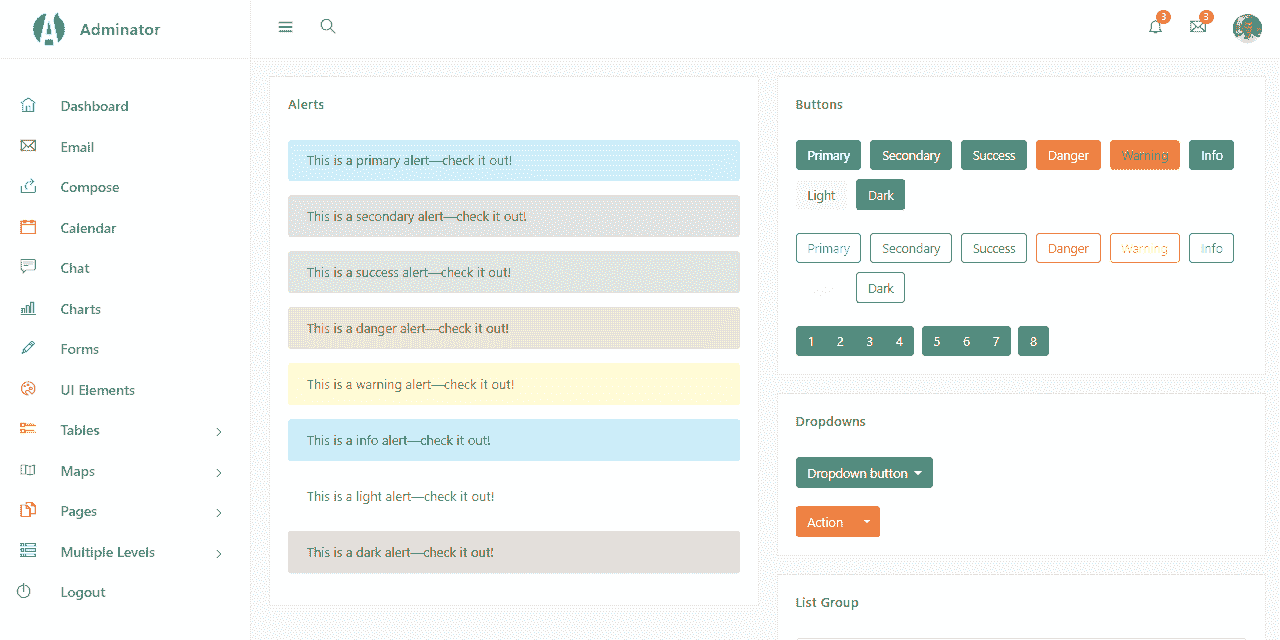The image size is (1280, 640).
Task: Click the Calendar icon in sidebar
Action: 28,227
